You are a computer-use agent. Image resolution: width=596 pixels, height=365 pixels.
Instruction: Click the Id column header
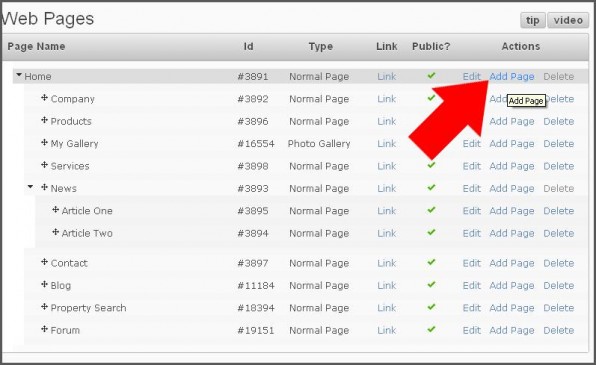(248, 46)
